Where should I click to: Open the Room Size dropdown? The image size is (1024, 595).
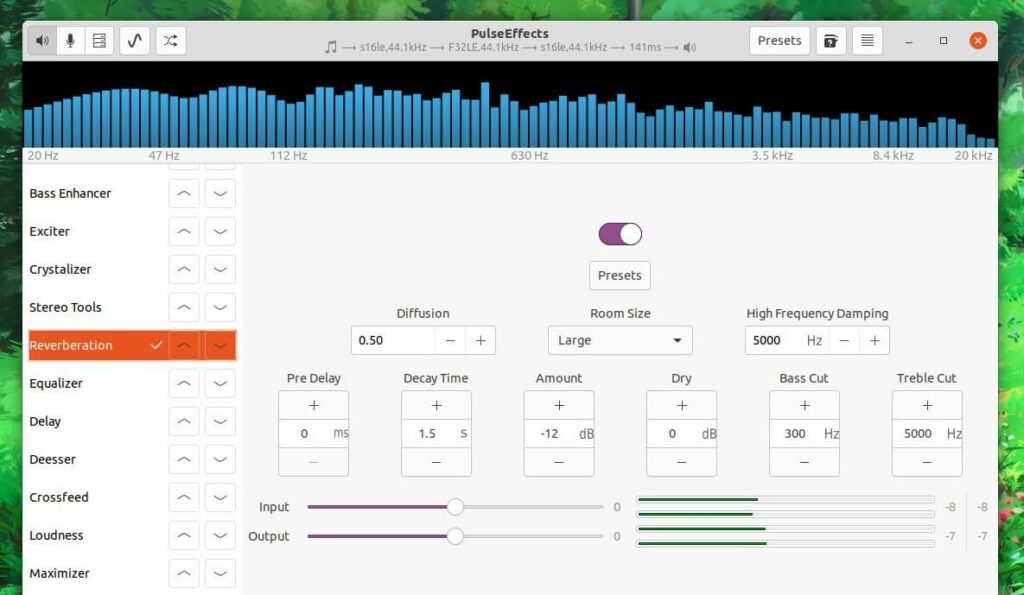(619, 340)
